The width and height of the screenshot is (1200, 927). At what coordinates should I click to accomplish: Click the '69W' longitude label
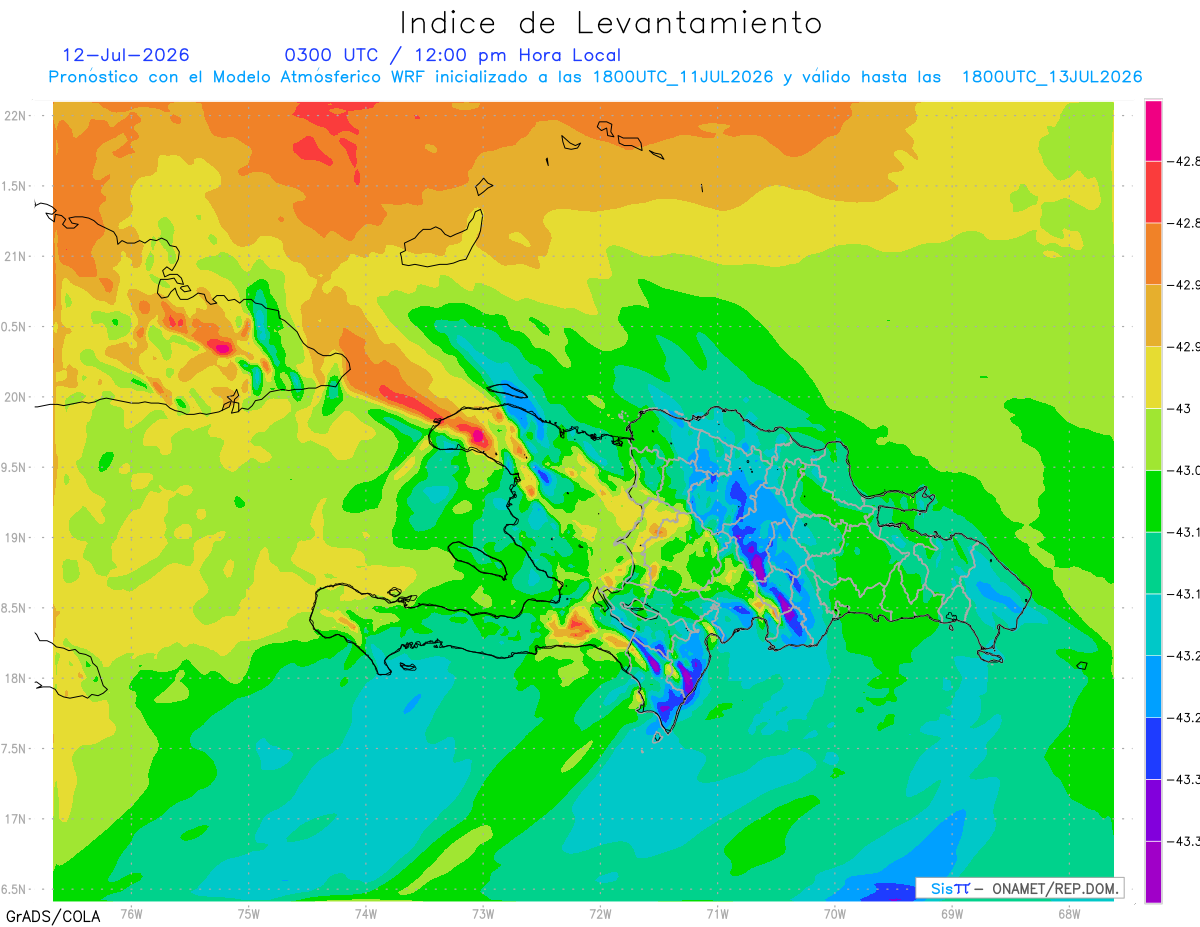coord(952,912)
